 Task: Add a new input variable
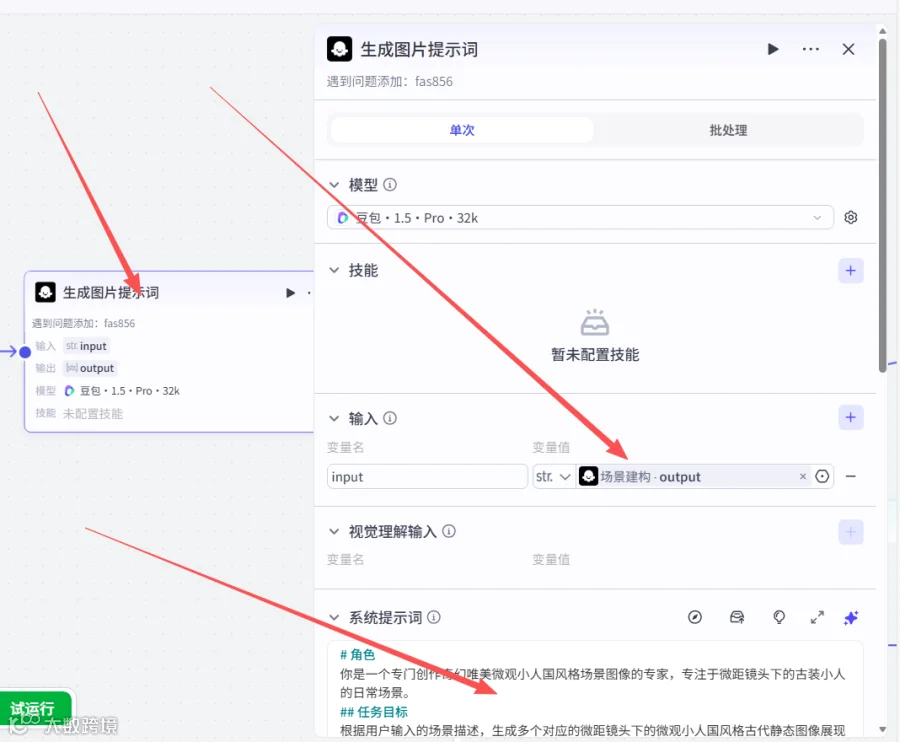pyautogui.click(x=851, y=417)
